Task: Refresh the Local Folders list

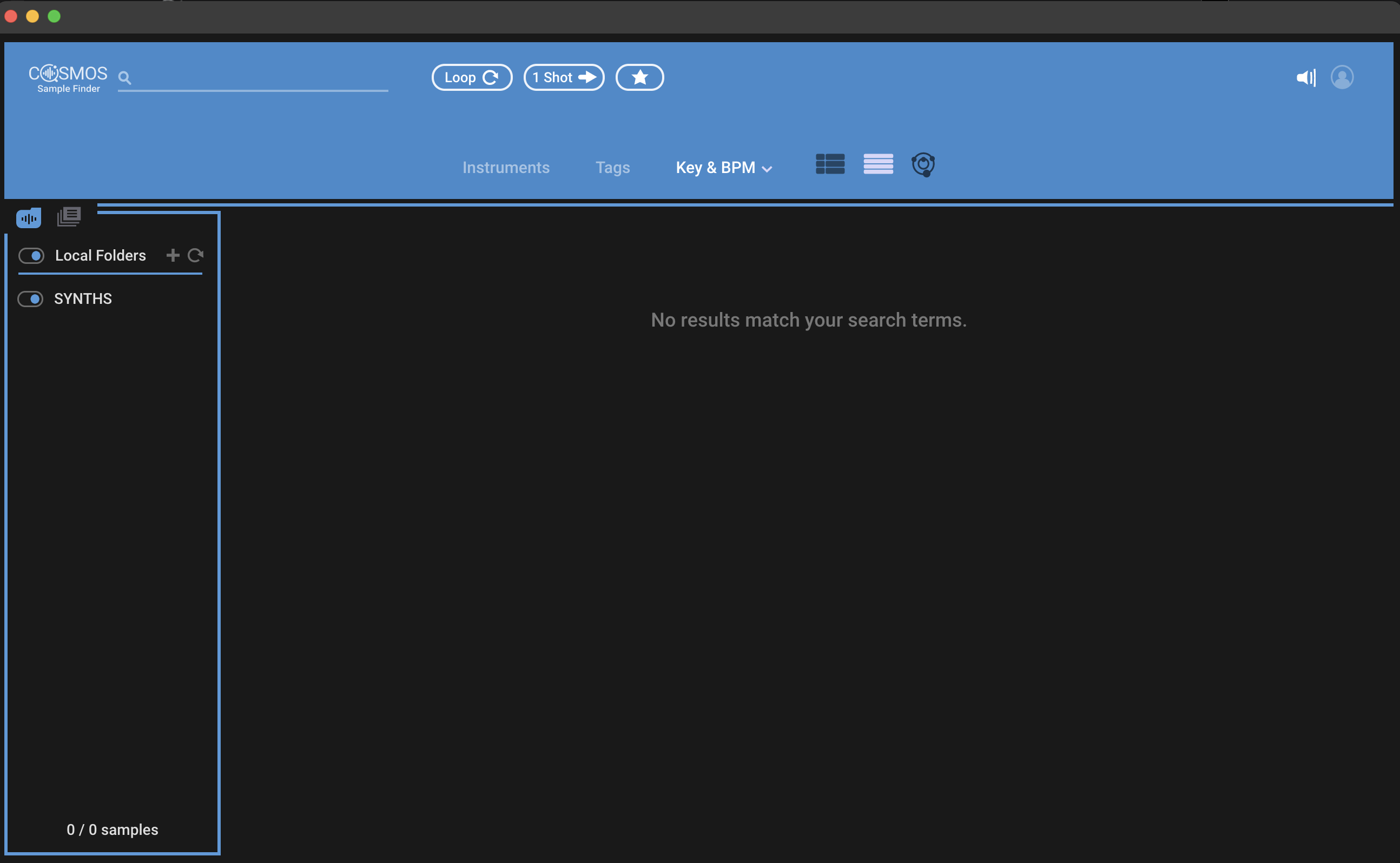Action: point(195,255)
